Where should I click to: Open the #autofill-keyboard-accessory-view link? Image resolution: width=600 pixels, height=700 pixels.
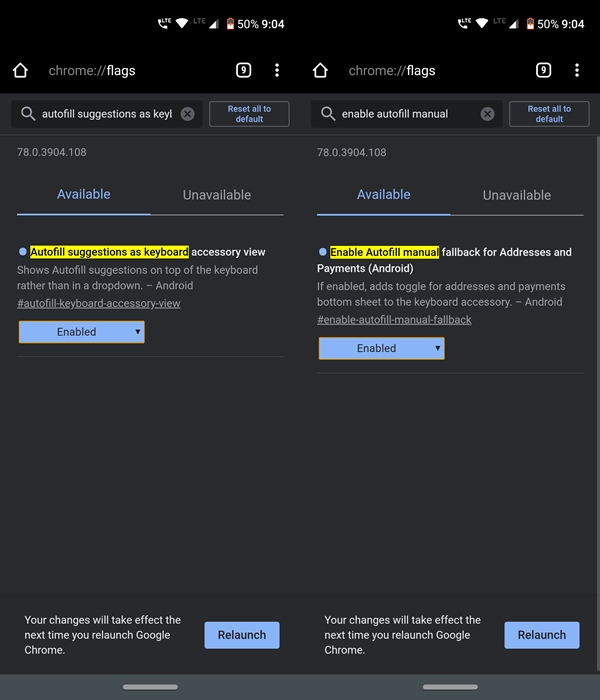[99, 304]
